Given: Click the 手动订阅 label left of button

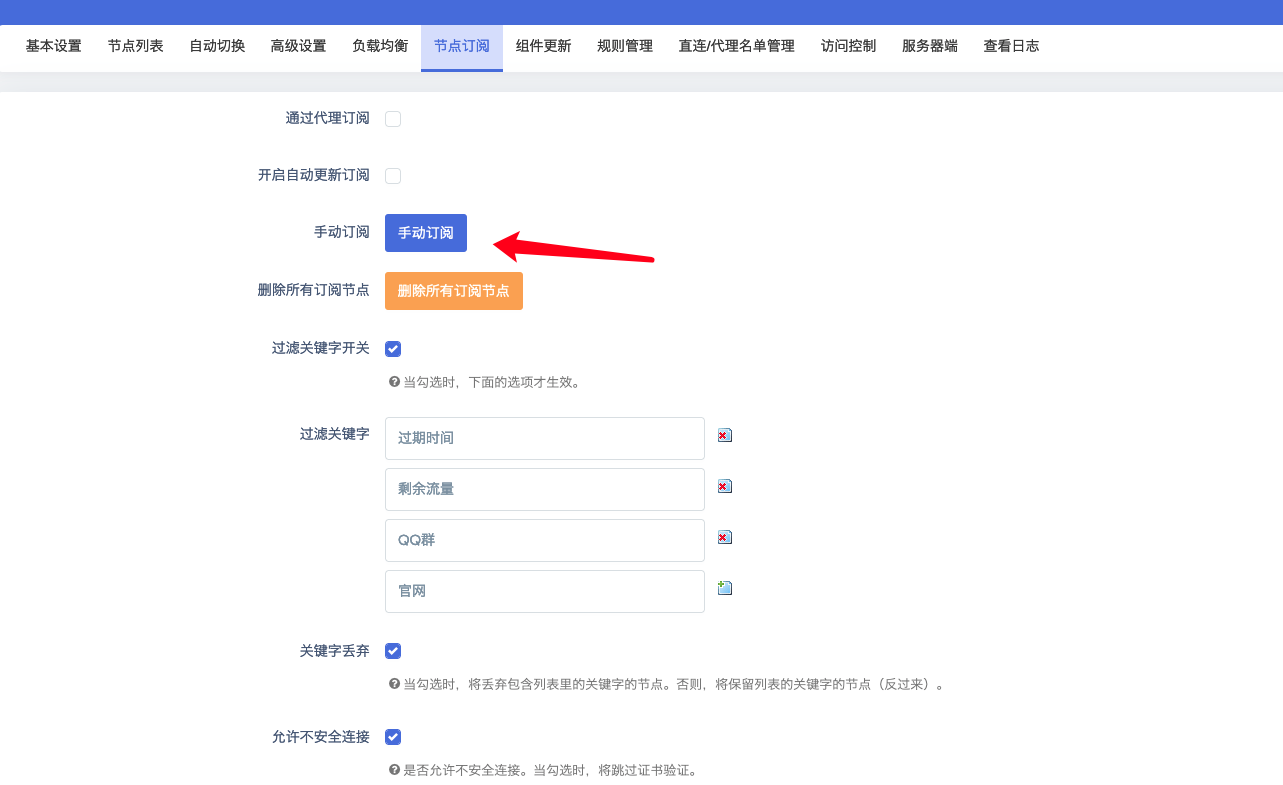Looking at the screenshot, I should [342, 232].
